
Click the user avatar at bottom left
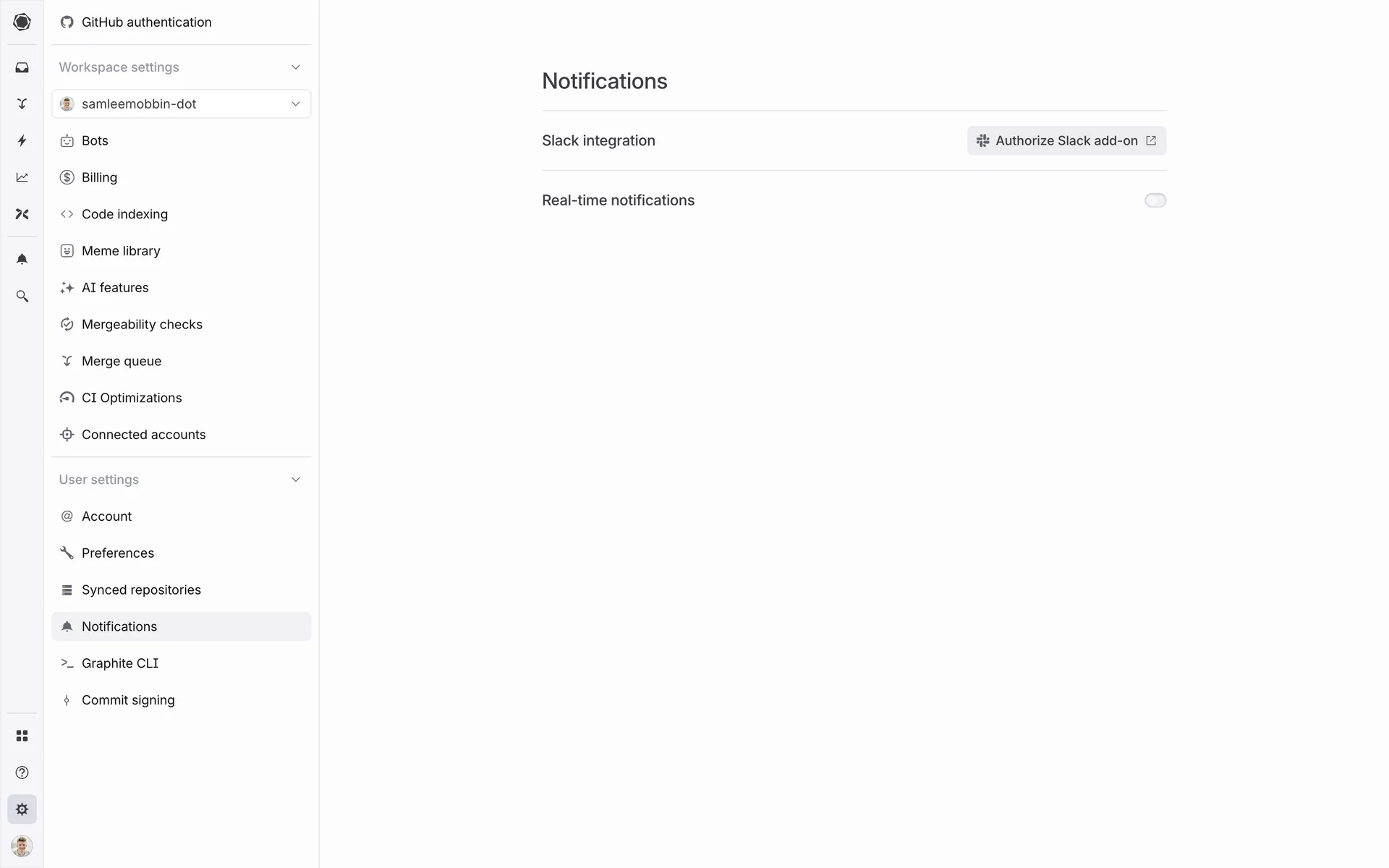click(x=22, y=846)
